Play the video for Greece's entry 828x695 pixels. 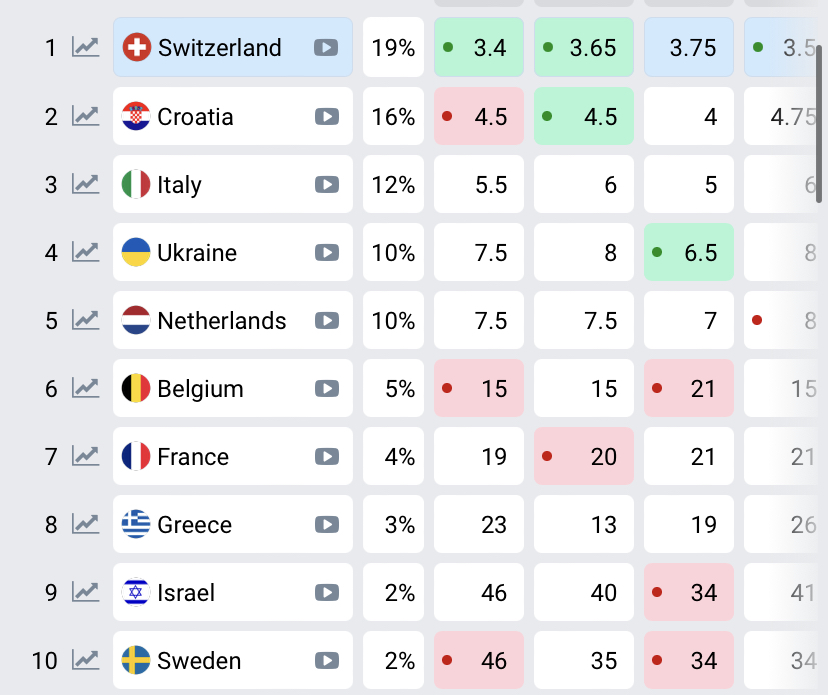(326, 524)
